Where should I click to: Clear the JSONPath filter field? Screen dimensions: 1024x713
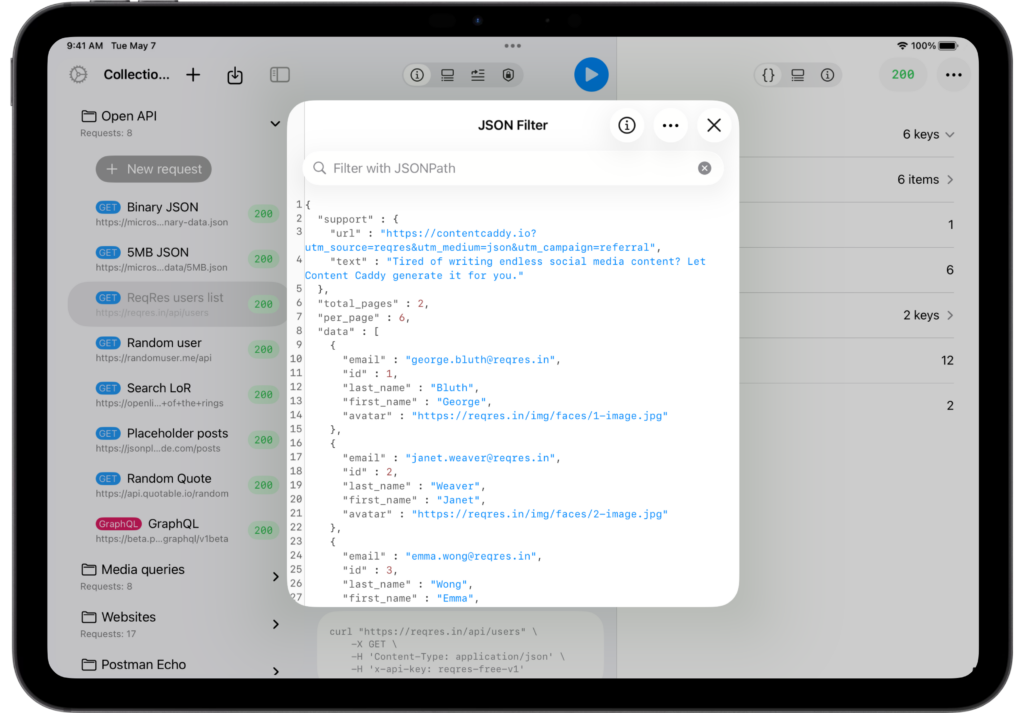(704, 168)
